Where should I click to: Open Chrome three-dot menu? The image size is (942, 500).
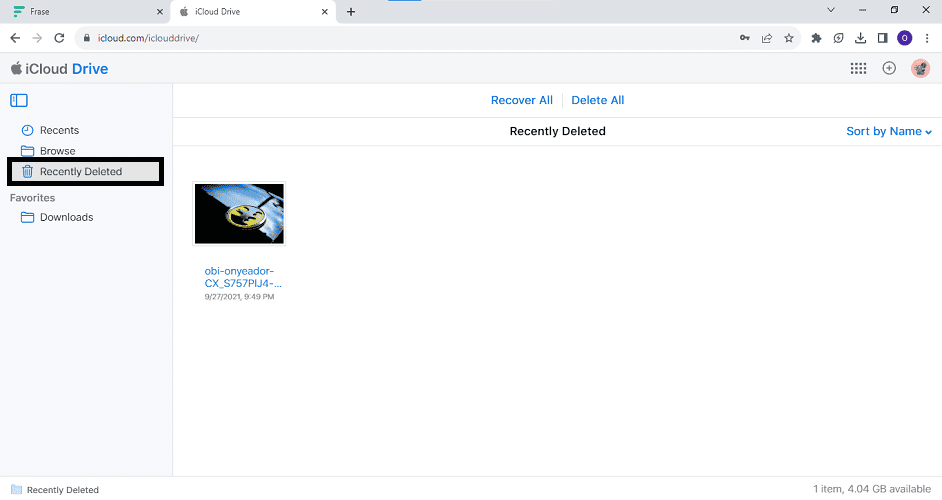[x=927, y=38]
